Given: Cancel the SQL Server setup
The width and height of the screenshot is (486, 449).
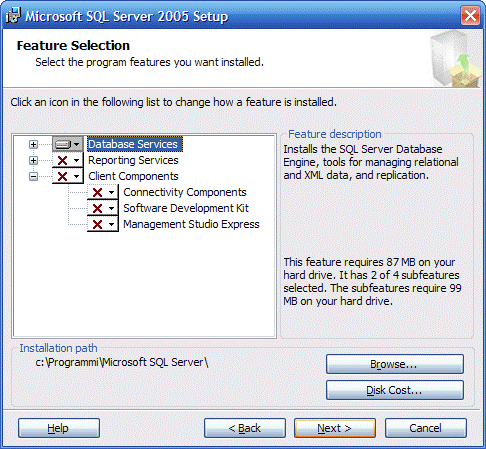Looking at the screenshot, I should [x=426, y=428].
